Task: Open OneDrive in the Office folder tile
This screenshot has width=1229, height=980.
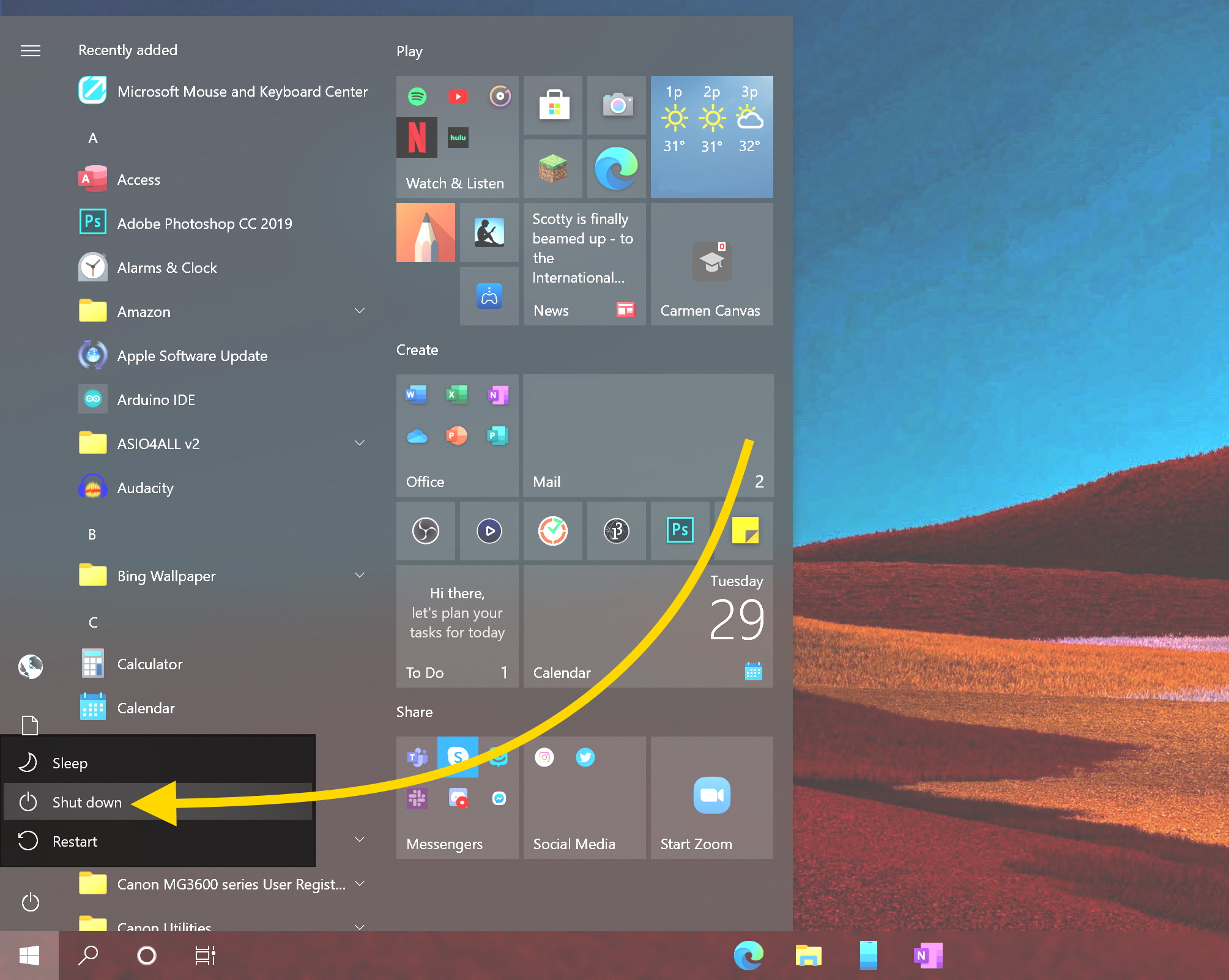Action: click(x=417, y=436)
